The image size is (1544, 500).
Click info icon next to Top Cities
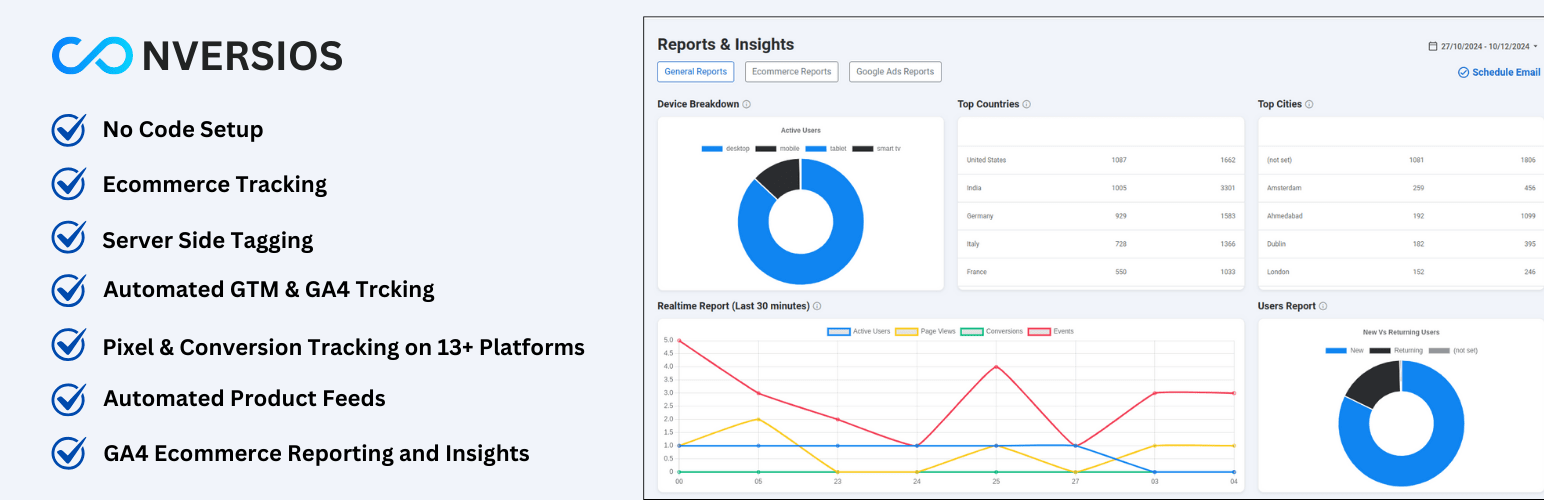point(1309,104)
